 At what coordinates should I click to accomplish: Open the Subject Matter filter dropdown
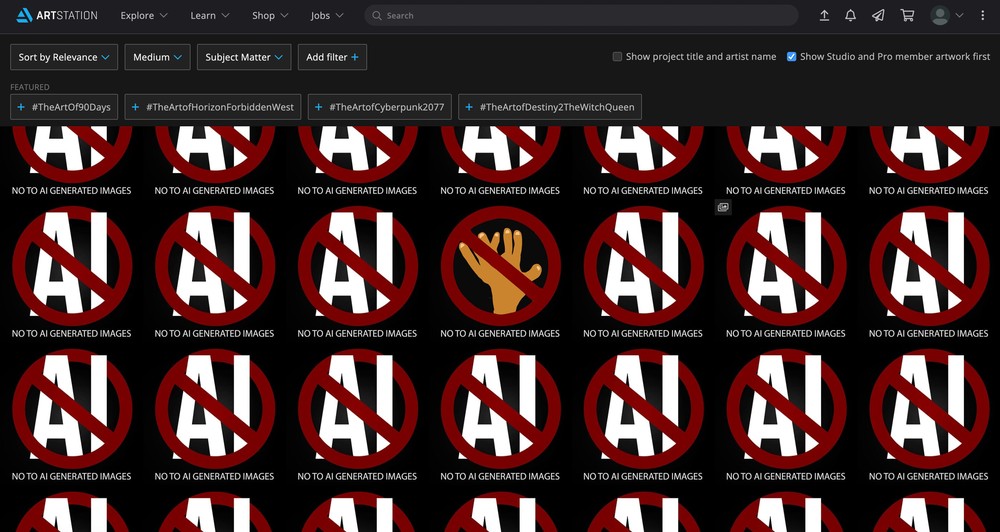click(x=244, y=57)
